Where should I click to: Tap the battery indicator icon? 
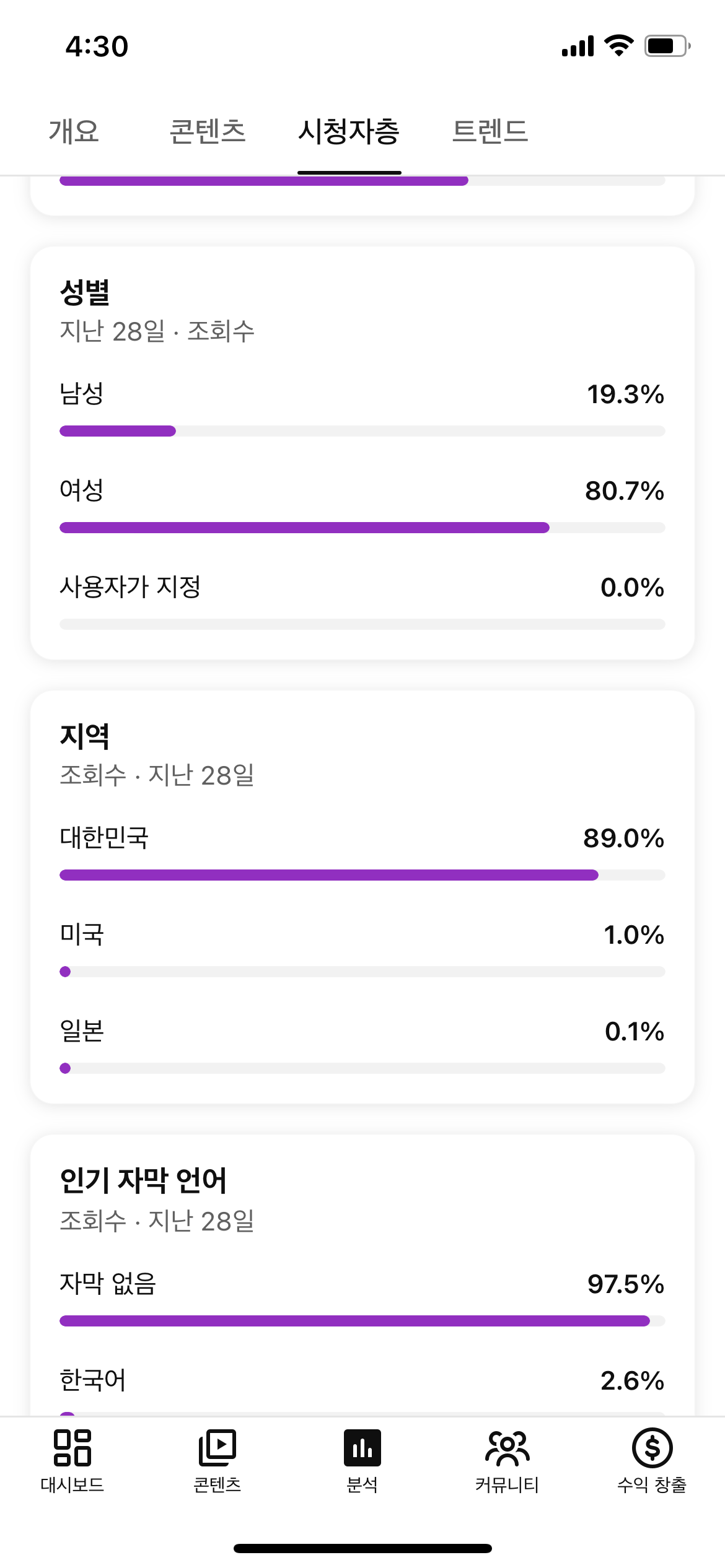point(667,46)
